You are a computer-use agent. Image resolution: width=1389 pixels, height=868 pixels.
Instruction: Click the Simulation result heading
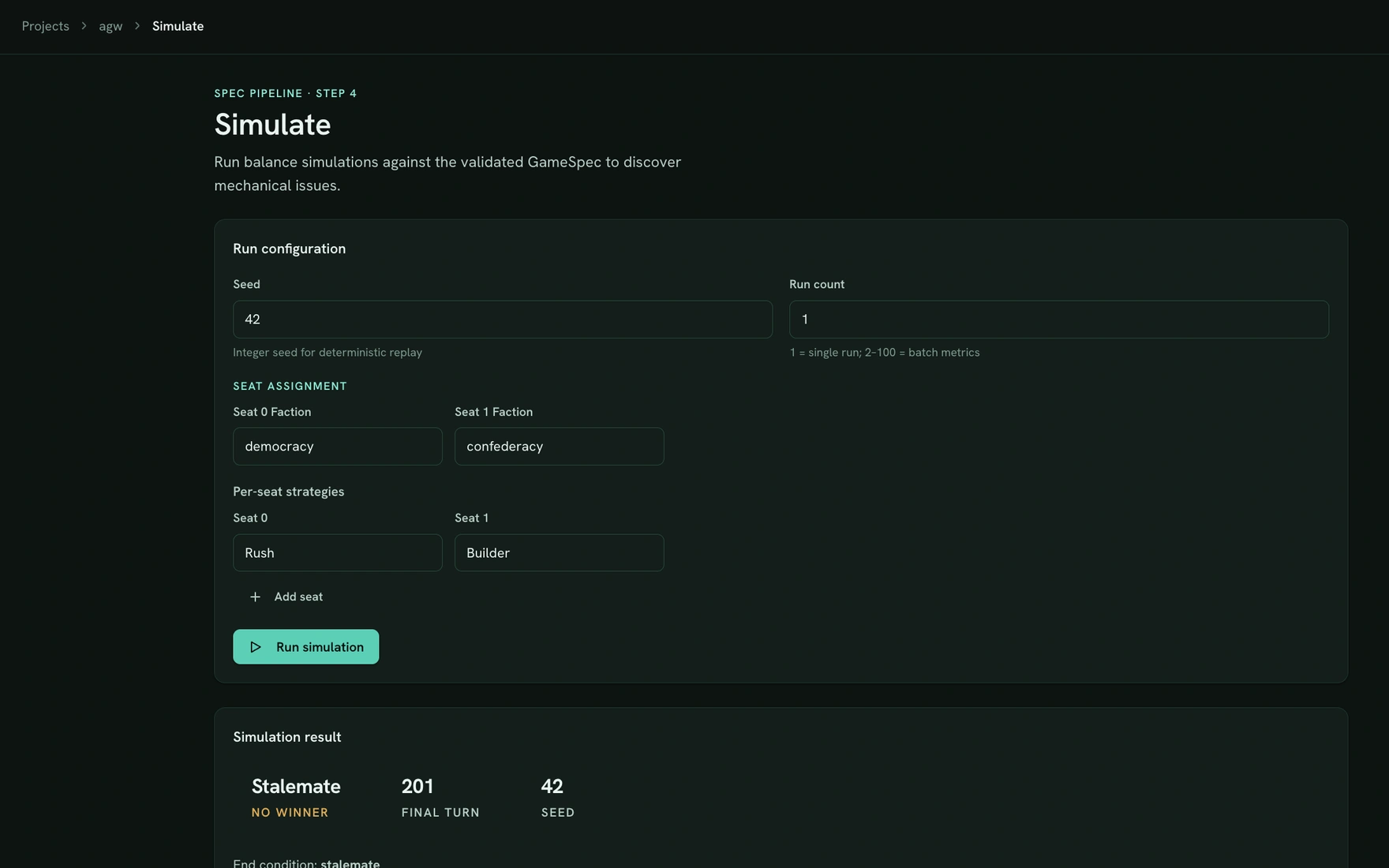click(x=287, y=737)
